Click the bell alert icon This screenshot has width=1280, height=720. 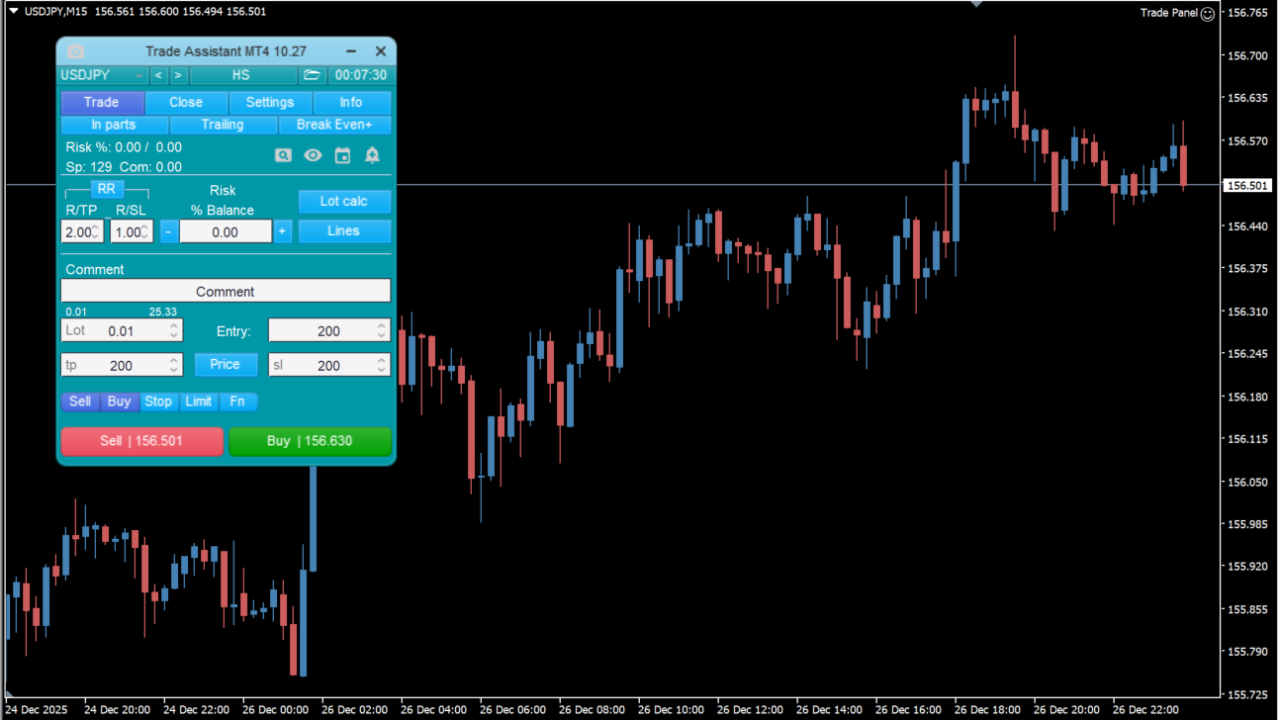pos(372,155)
